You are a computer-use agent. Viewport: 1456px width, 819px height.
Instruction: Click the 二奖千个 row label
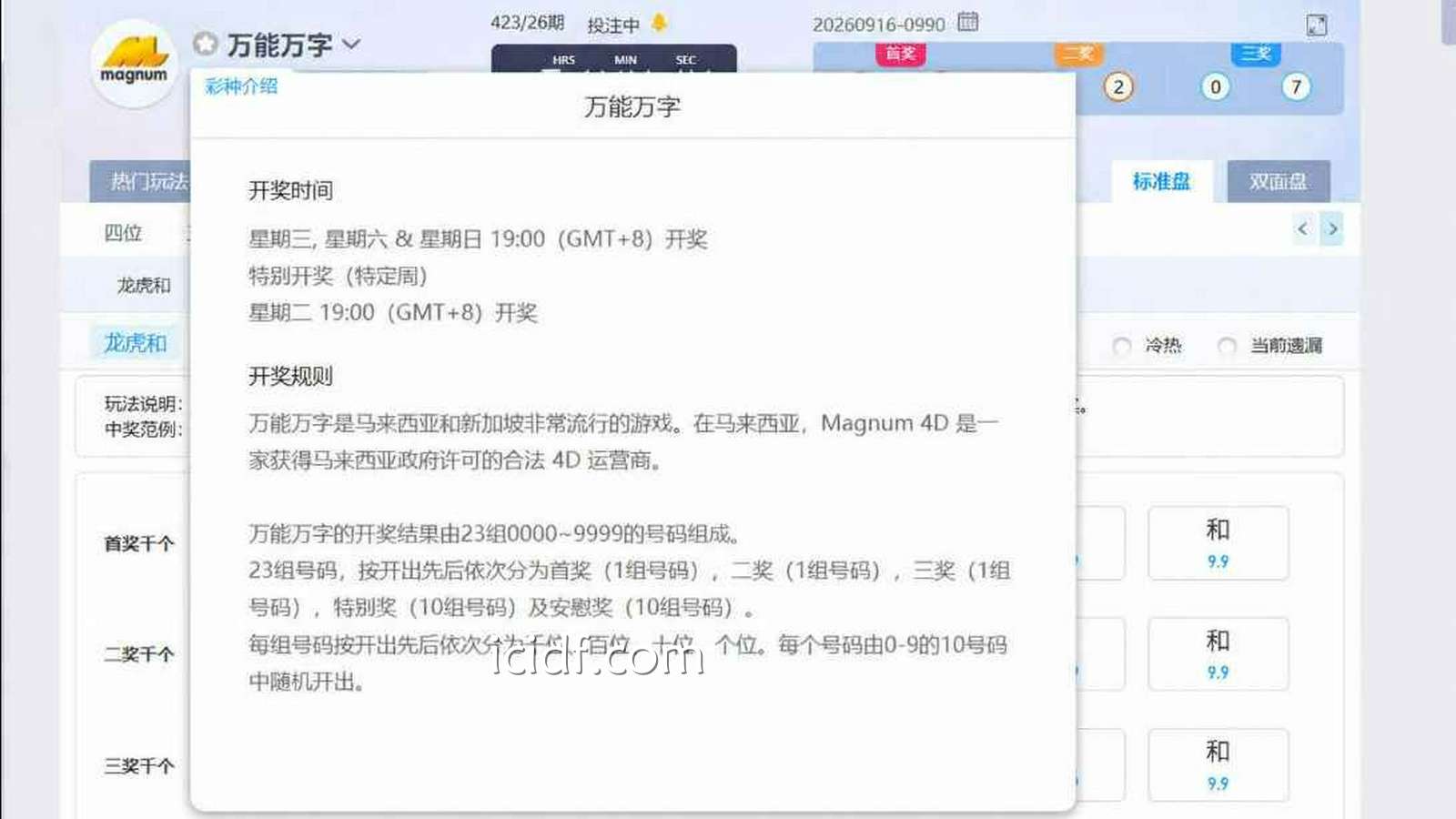point(139,654)
